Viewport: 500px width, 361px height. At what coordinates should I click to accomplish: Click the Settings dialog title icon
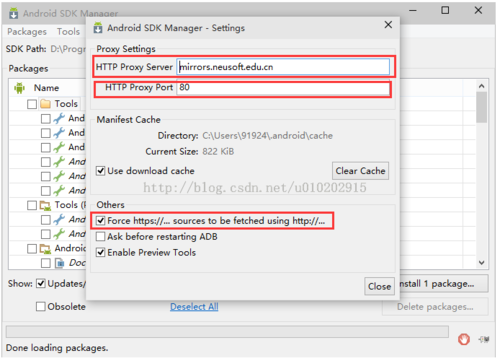coord(98,28)
